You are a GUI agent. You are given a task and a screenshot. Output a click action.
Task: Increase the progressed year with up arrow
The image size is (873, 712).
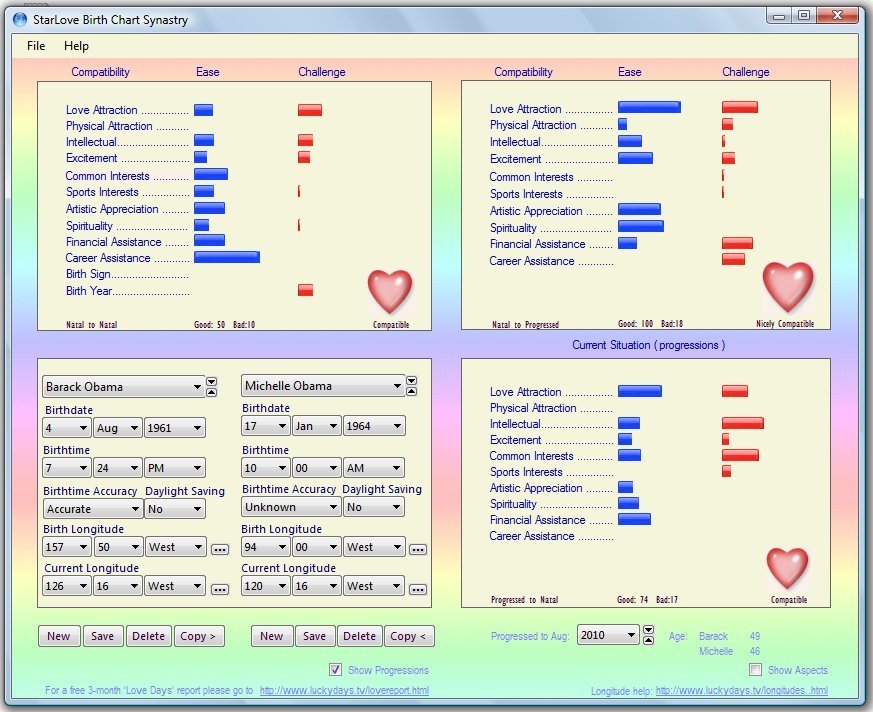[649, 640]
